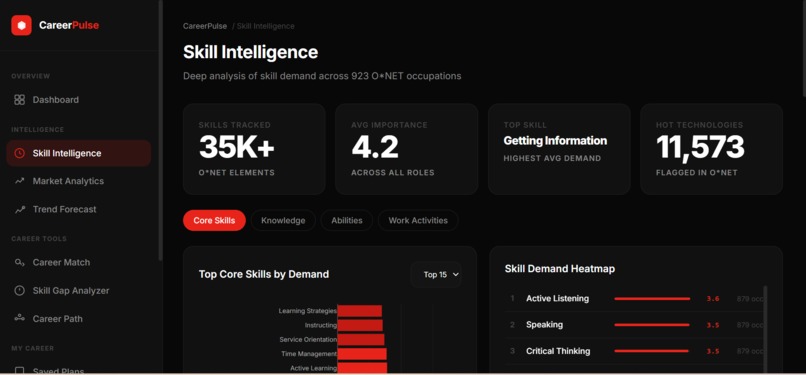The image size is (806, 375).
Task: Click the Learning Strategies chart bar
Action: (x=359, y=311)
